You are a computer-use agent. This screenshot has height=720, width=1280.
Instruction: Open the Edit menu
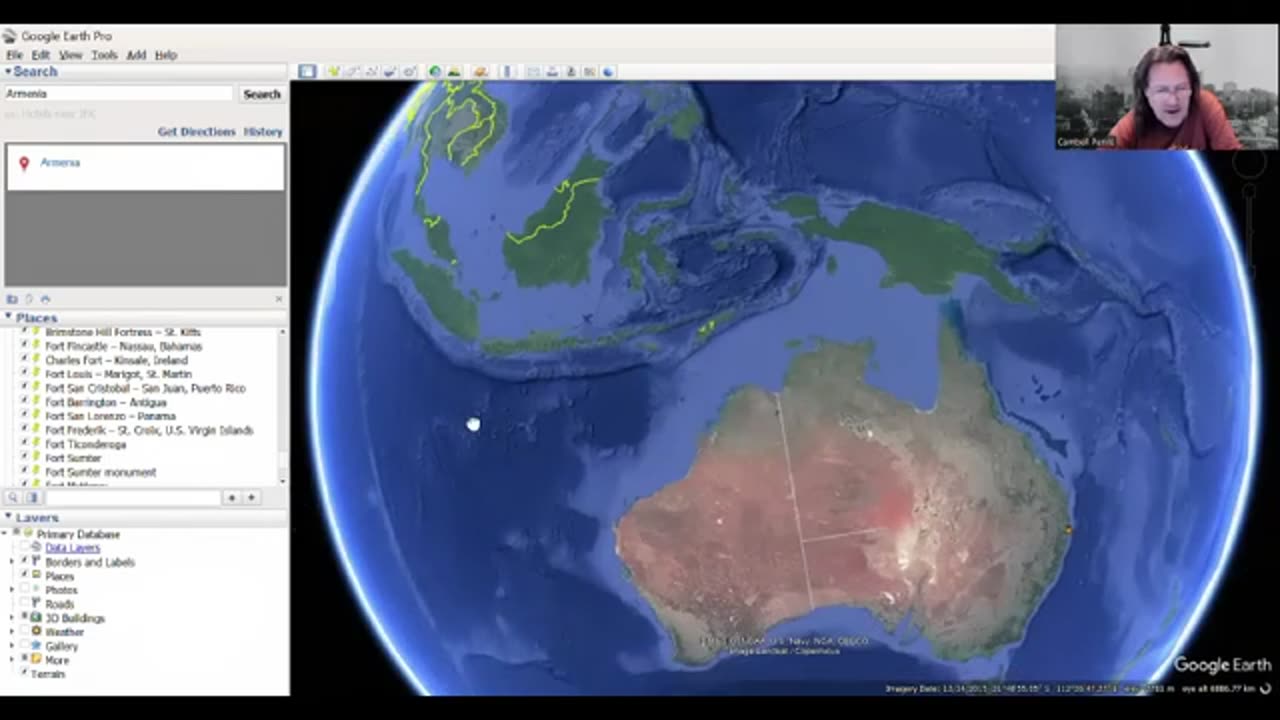click(40, 55)
